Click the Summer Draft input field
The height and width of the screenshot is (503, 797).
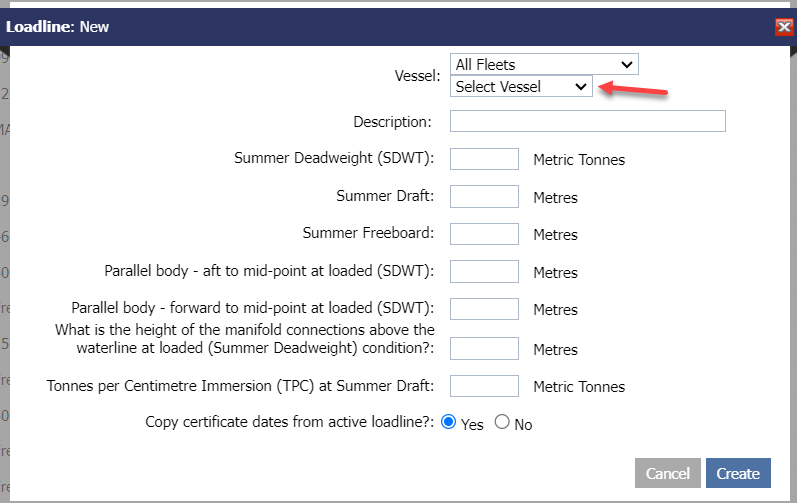pyautogui.click(x=484, y=197)
